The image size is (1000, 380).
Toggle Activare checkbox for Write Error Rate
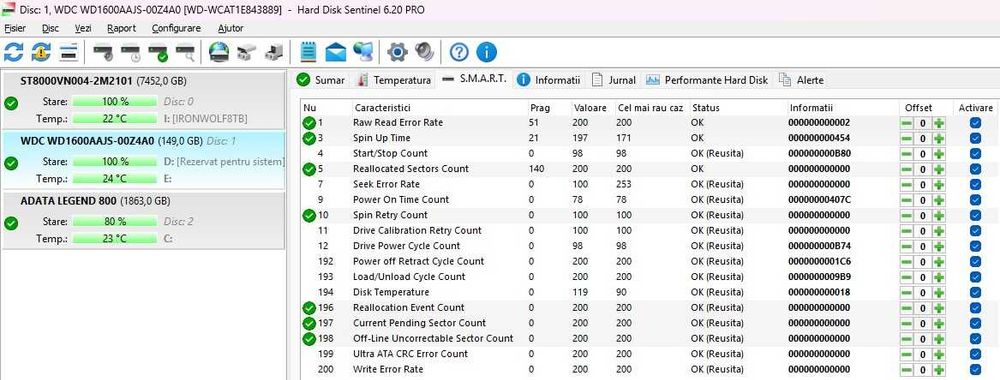point(975,369)
